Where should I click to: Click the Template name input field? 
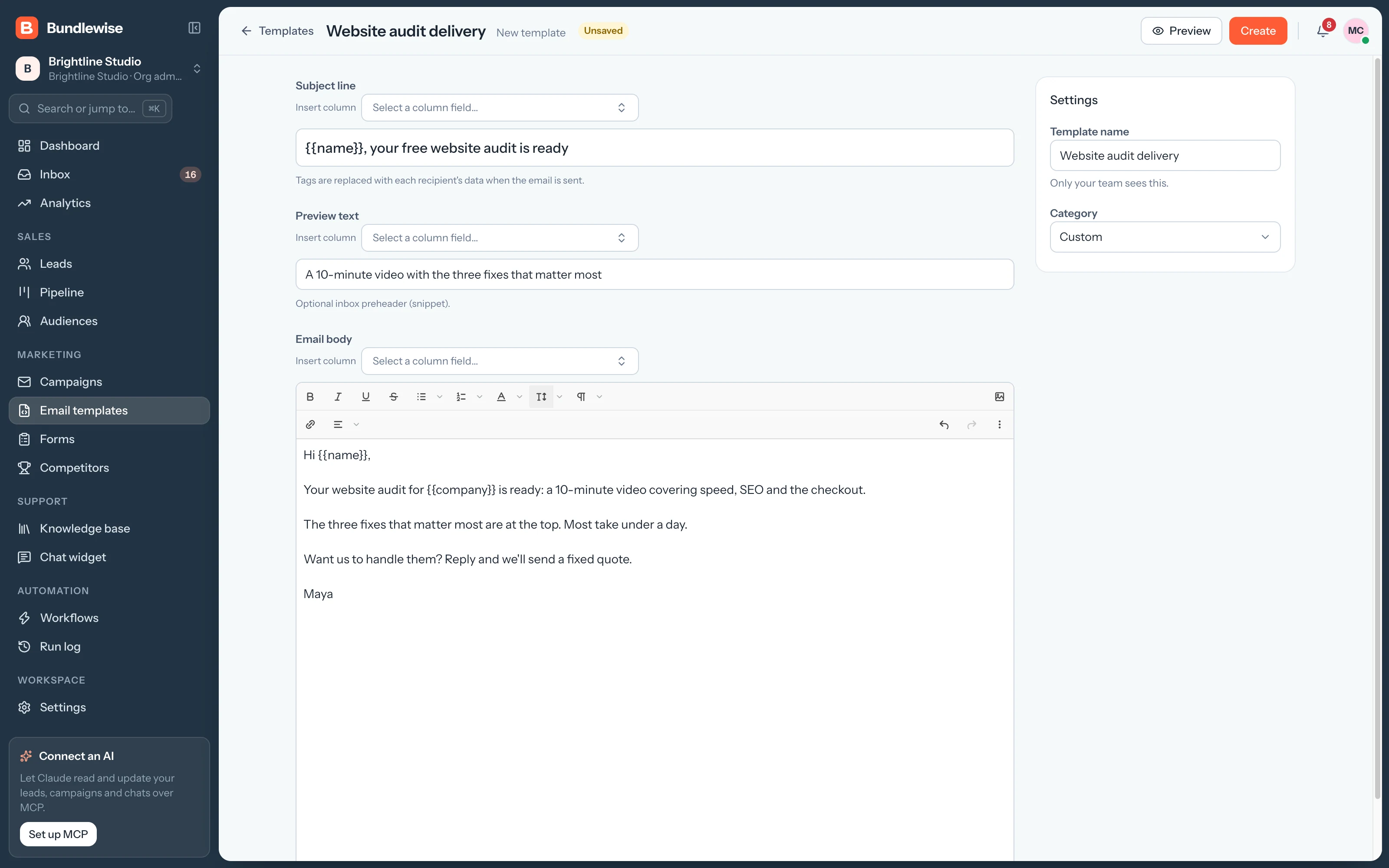1165,155
